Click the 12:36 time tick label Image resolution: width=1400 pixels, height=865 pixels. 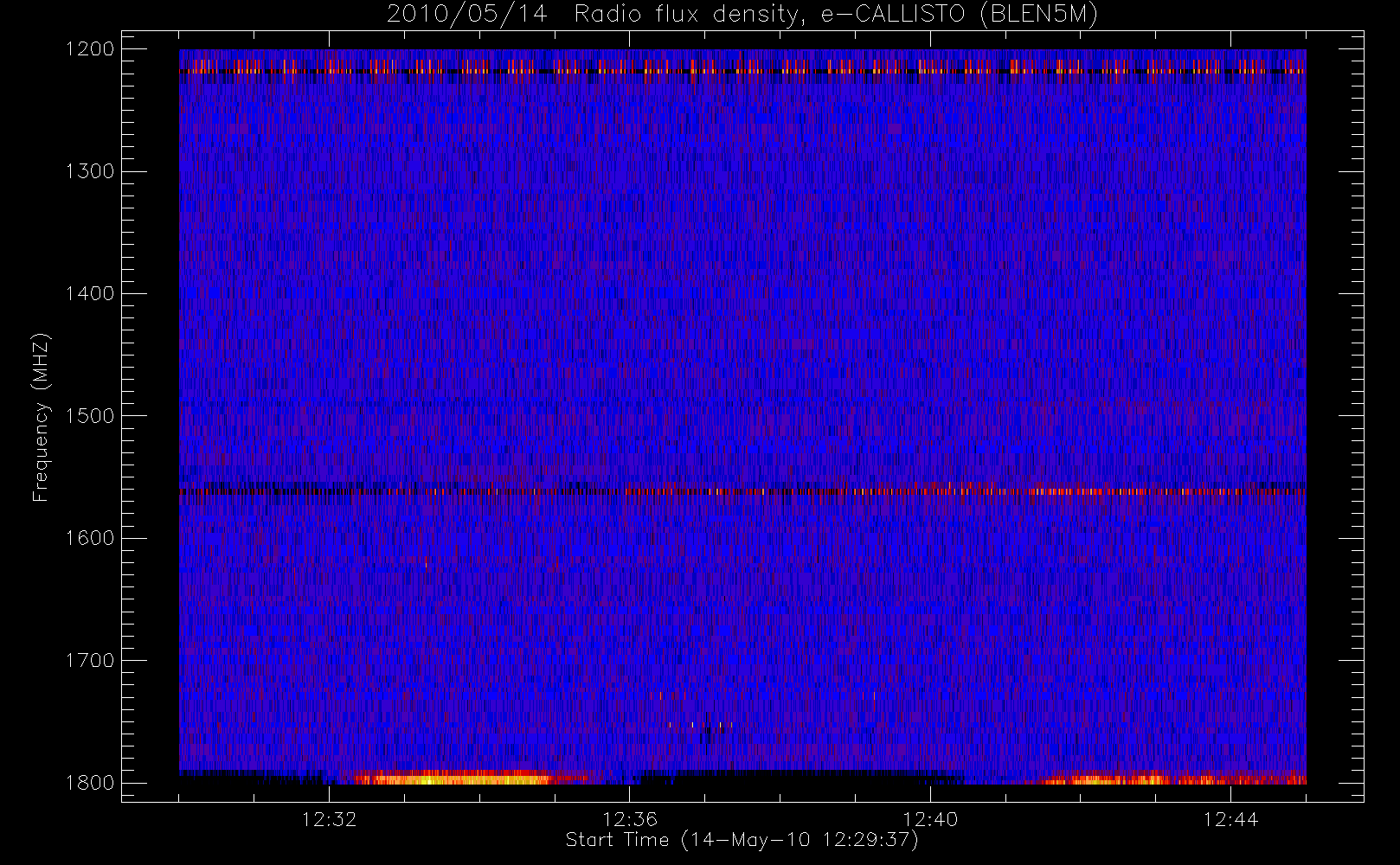630,818
